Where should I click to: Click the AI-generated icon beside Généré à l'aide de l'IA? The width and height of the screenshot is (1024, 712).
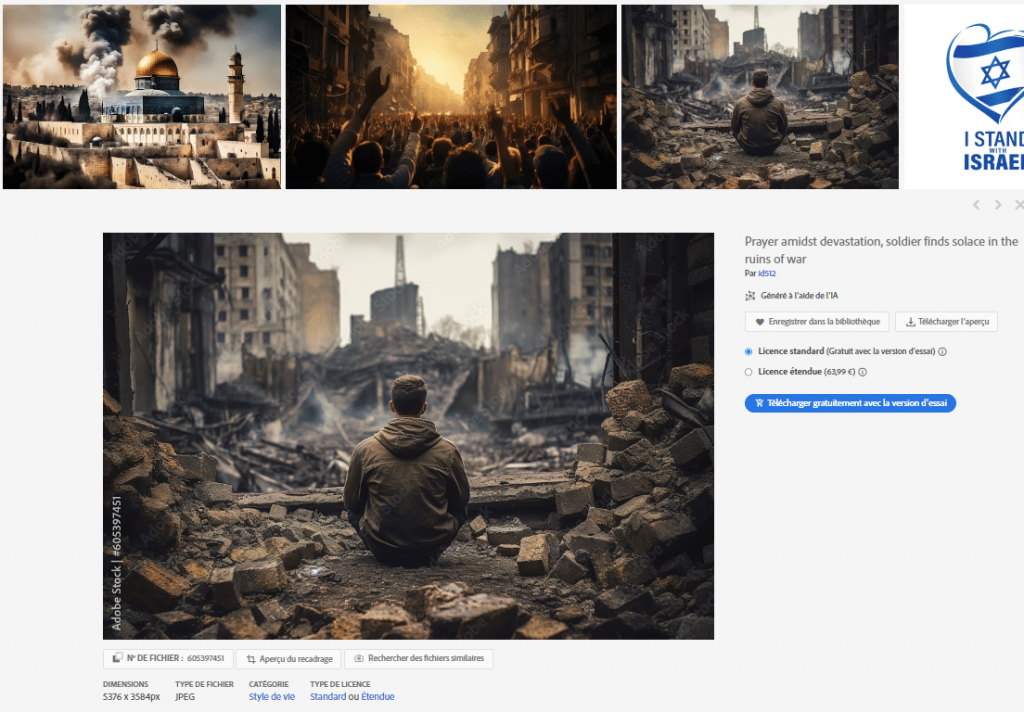pos(750,296)
